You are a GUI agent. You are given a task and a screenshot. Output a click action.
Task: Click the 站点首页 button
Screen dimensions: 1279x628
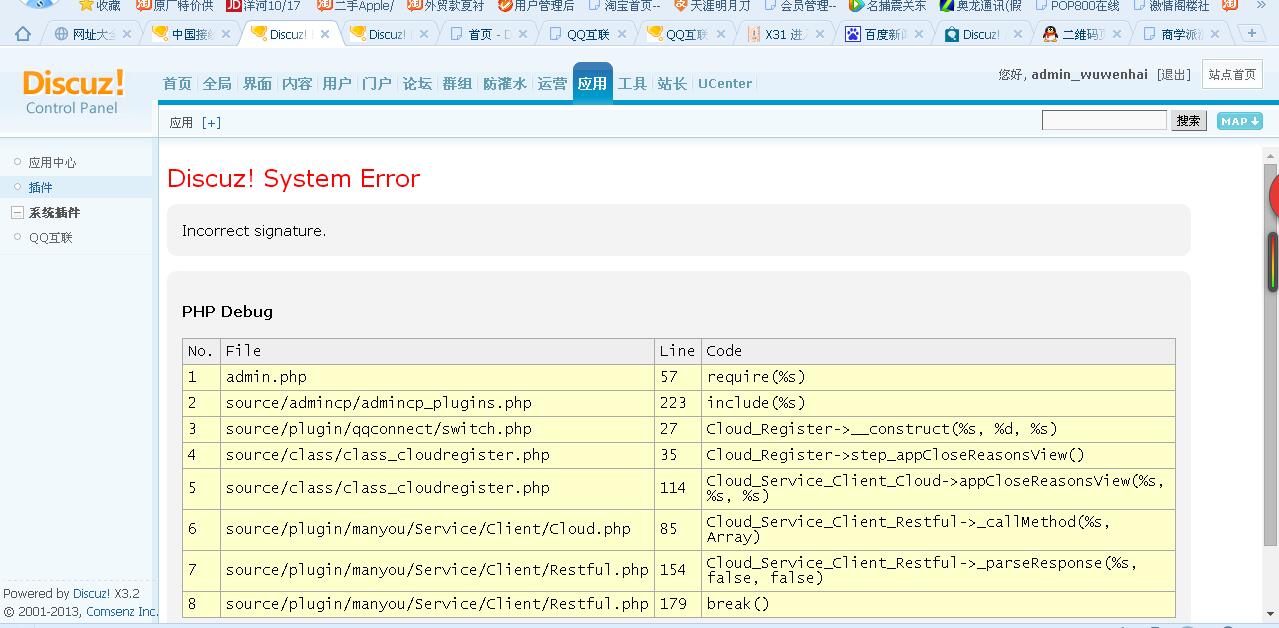tap(1231, 75)
